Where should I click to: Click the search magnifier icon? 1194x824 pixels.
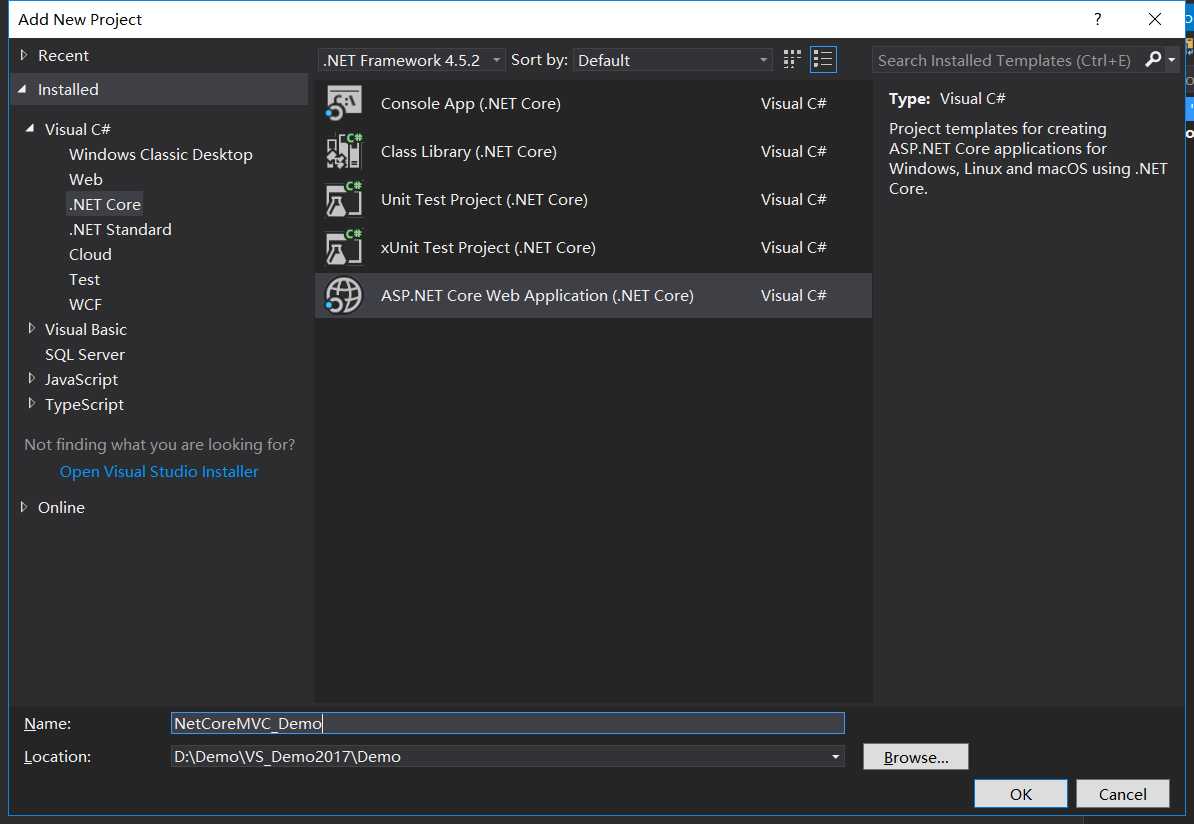[1153, 59]
